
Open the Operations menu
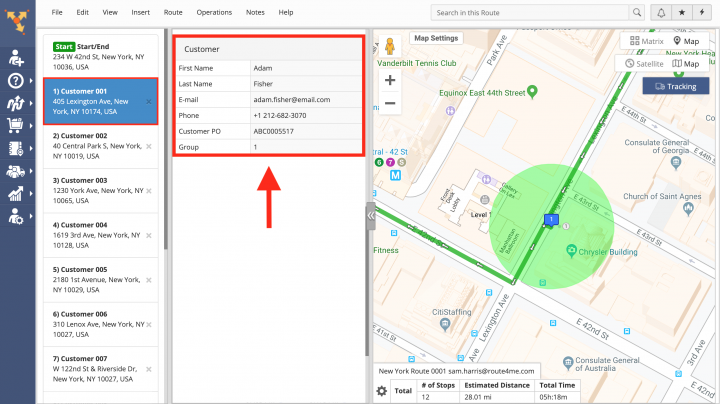point(214,12)
